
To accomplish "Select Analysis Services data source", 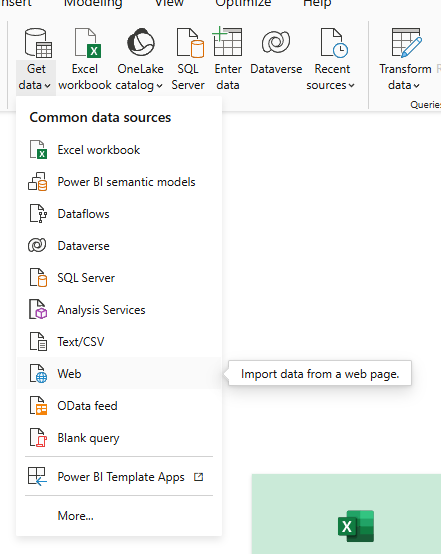I will point(119,310).
